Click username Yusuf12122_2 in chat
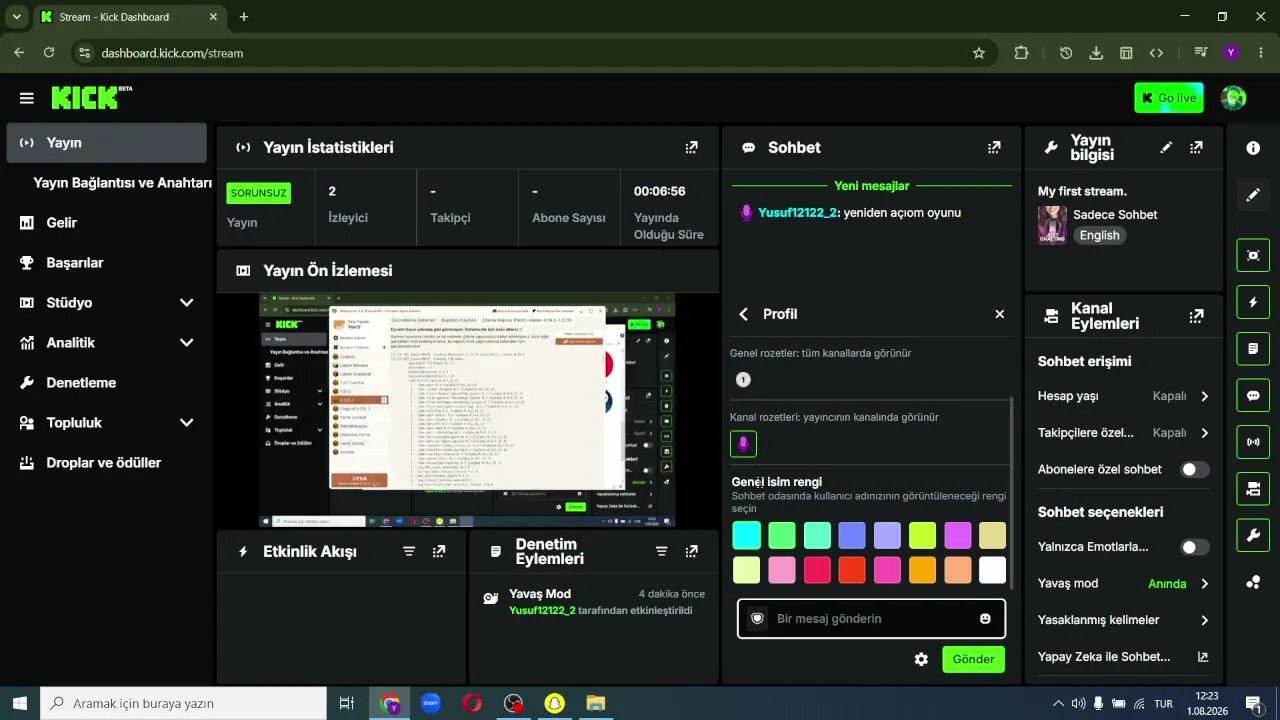The width and height of the screenshot is (1280, 720). coord(797,213)
